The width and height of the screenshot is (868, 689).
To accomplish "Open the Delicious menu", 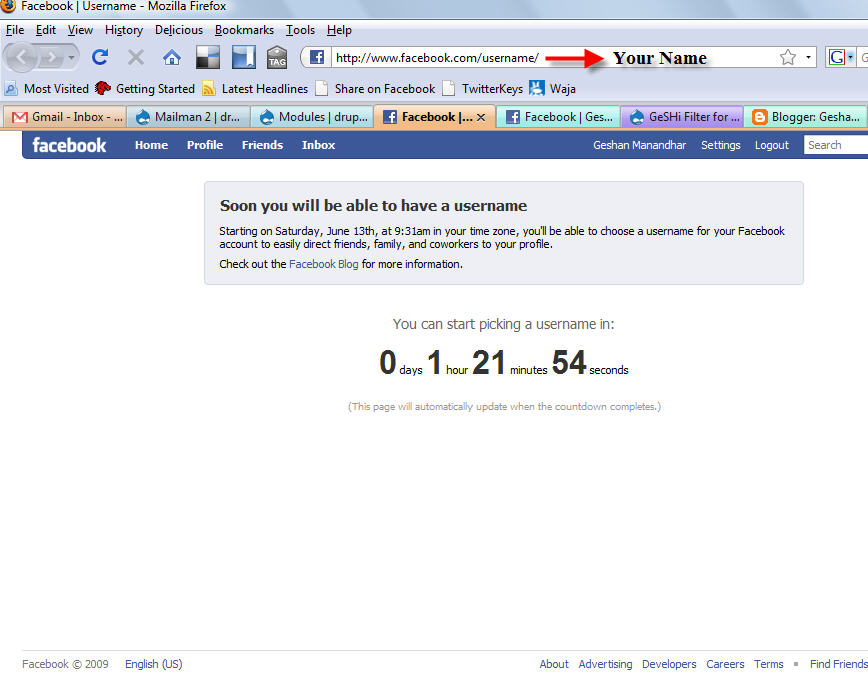I will point(179,30).
